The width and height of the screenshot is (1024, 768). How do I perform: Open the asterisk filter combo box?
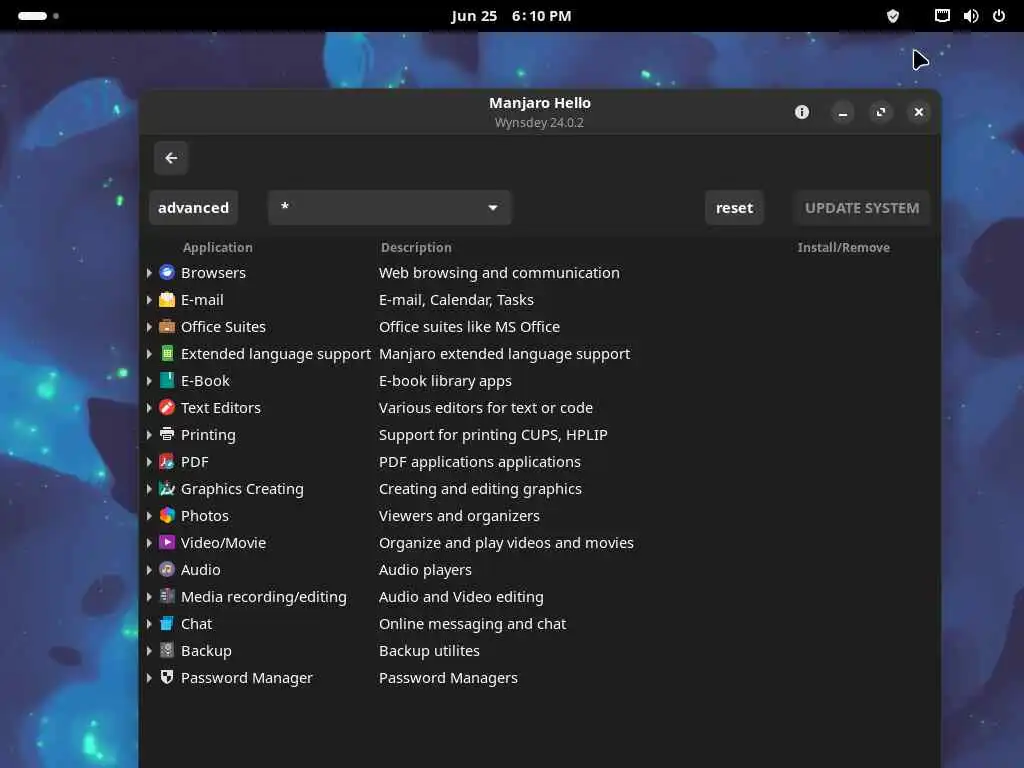(389, 208)
